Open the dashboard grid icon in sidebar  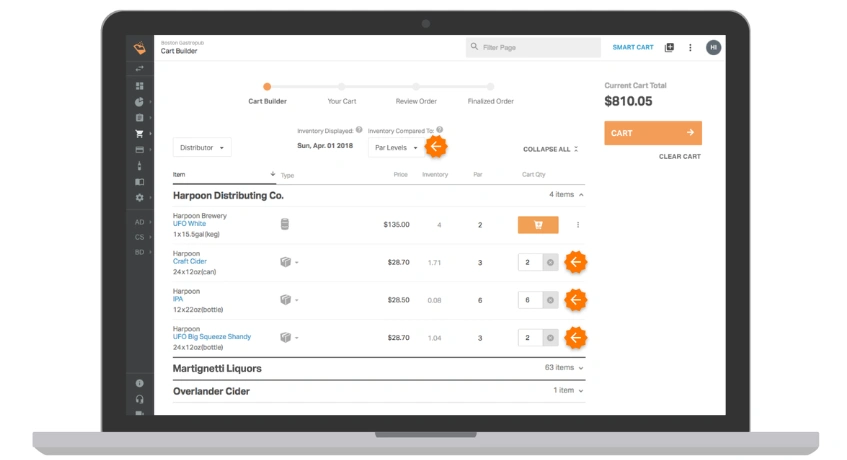pyautogui.click(x=139, y=86)
